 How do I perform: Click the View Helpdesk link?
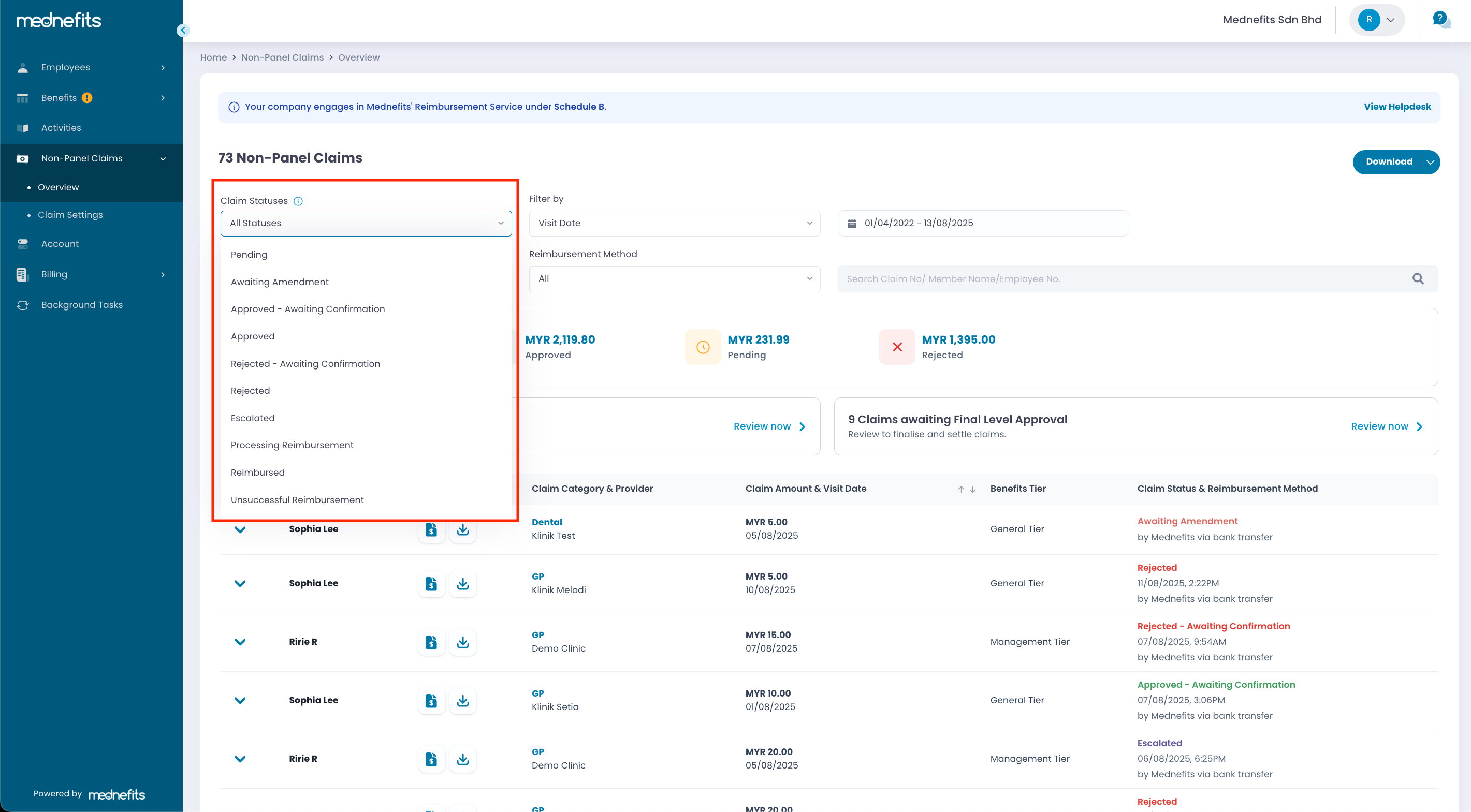pos(1397,107)
